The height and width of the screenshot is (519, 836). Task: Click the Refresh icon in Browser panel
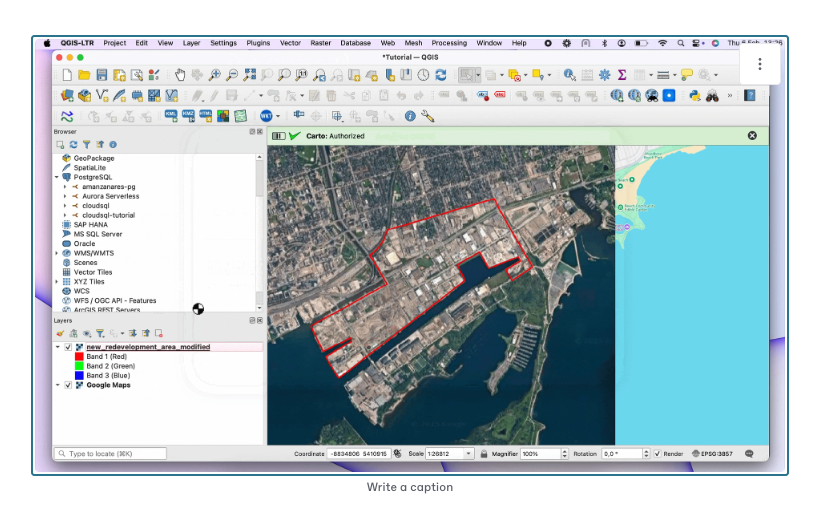[73, 145]
